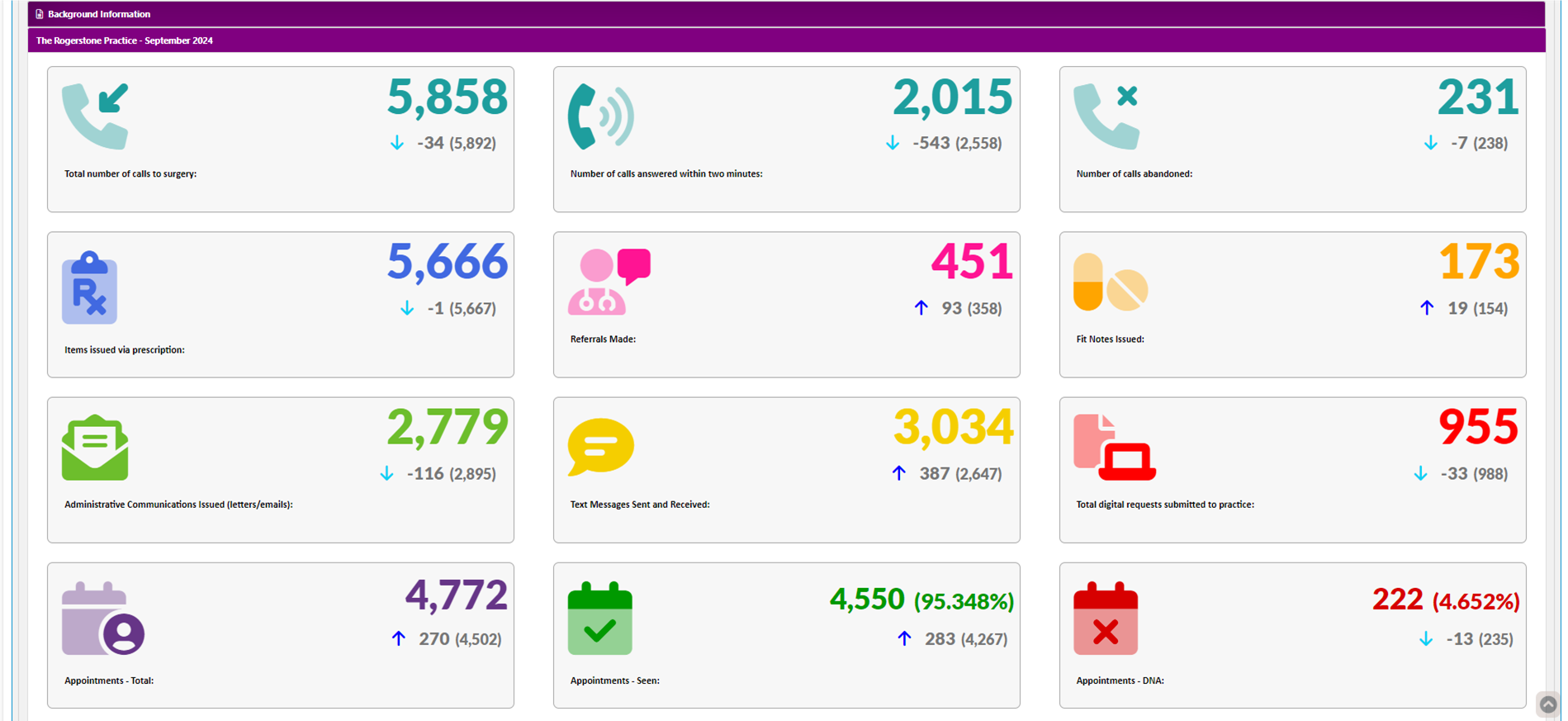
Task: Click the ringing phone answered-calls icon
Action: tap(601, 116)
